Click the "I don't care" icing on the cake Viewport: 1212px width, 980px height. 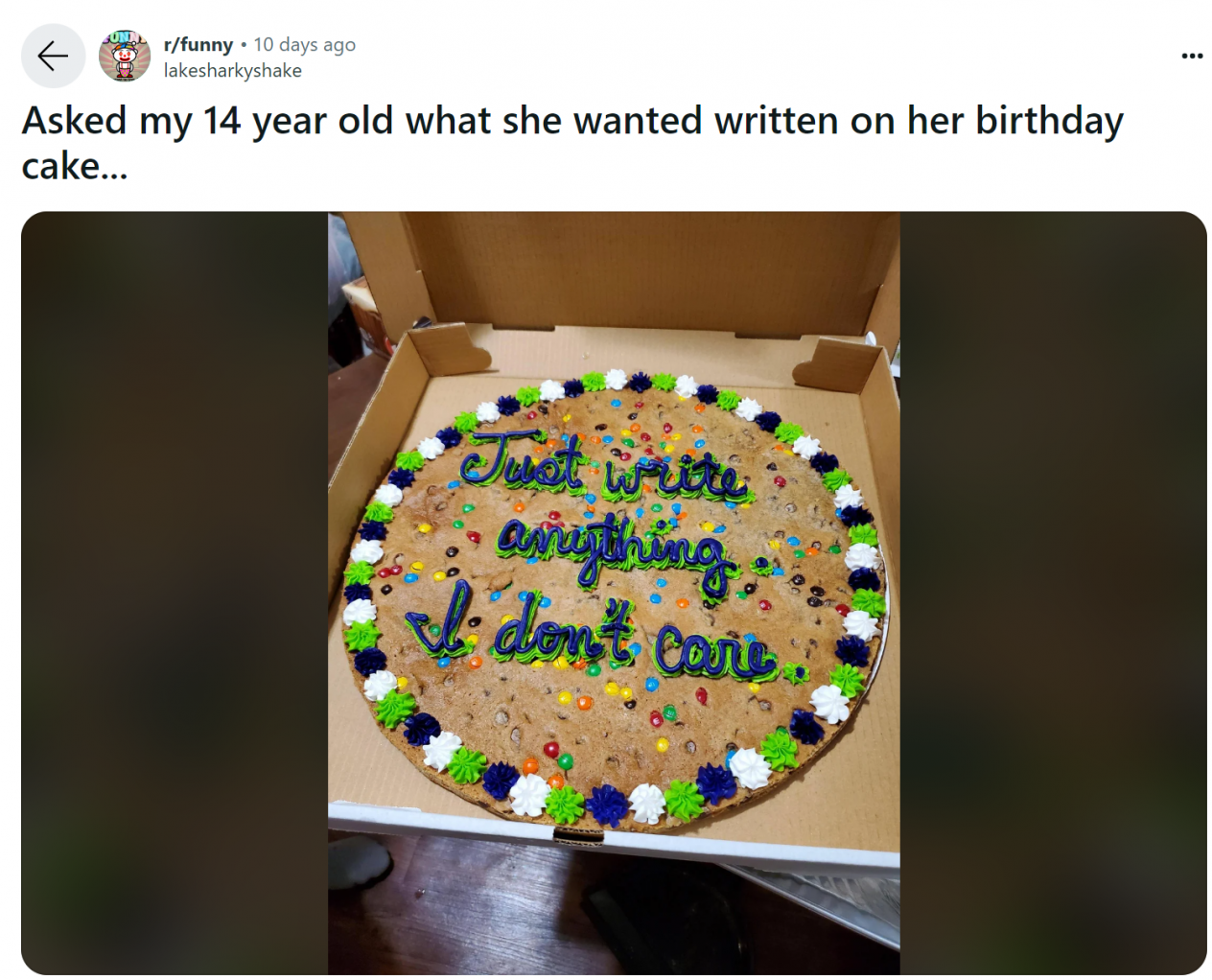point(590,635)
